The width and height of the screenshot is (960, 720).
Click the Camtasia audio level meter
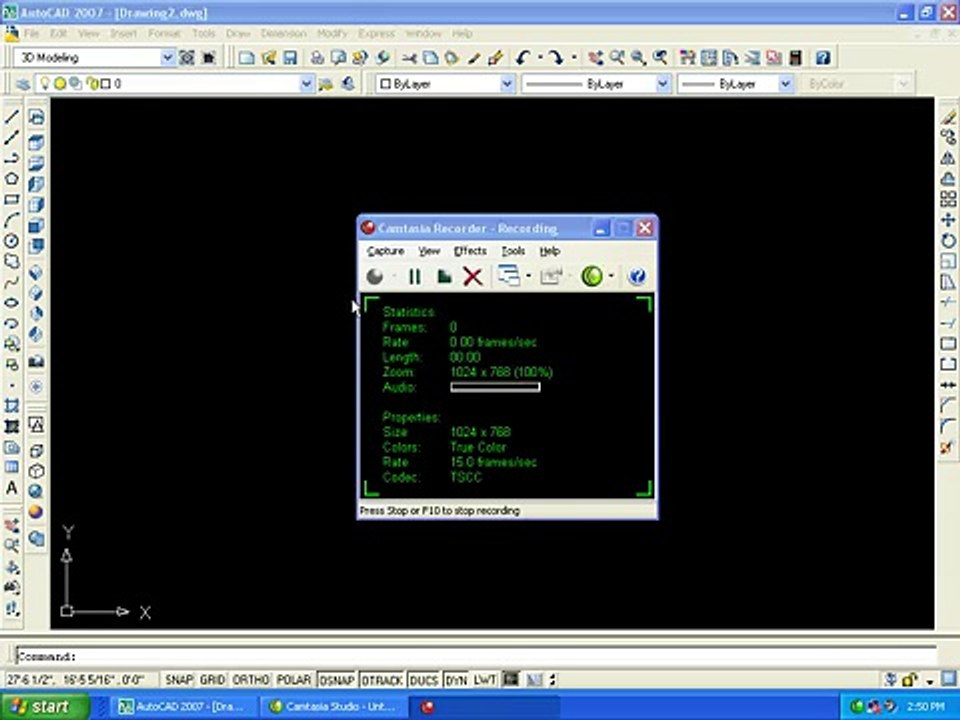click(x=495, y=387)
